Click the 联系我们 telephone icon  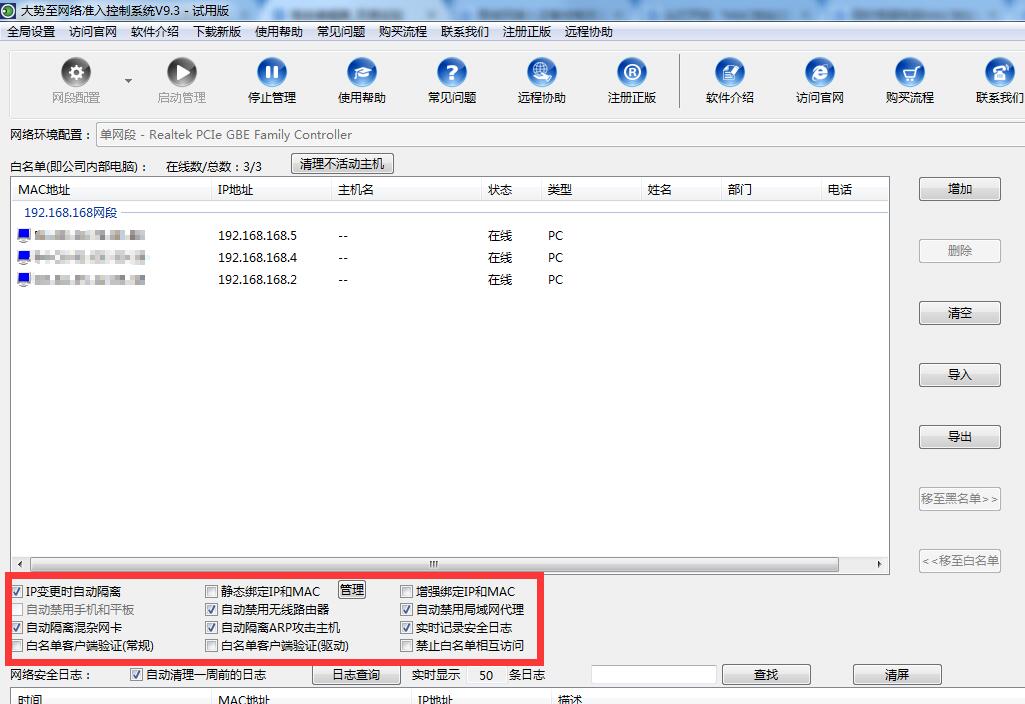[x=1000, y=73]
